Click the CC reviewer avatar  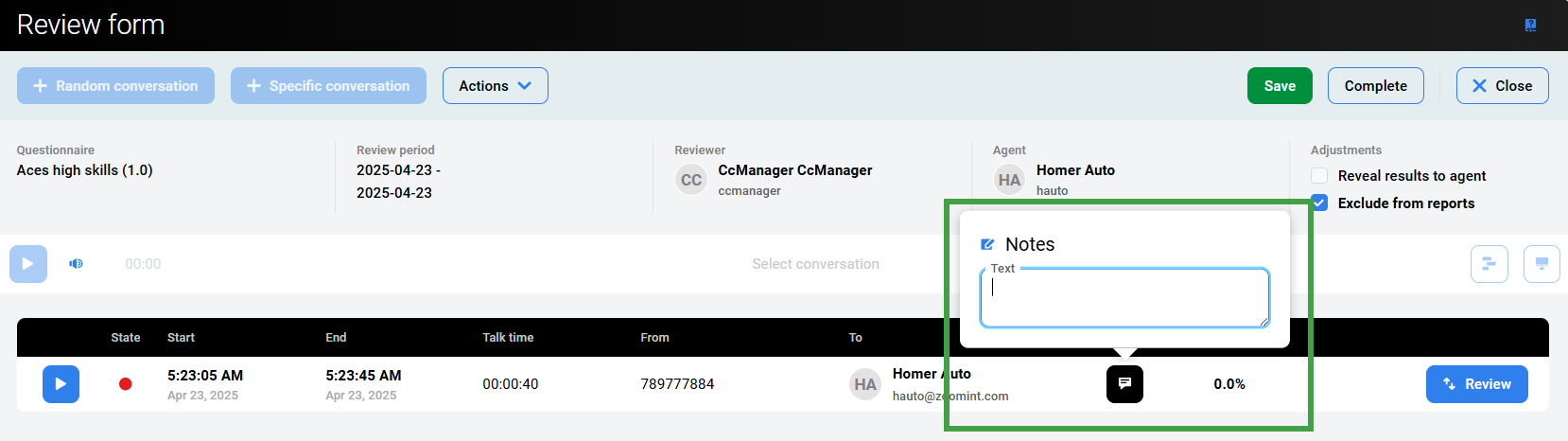click(x=691, y=180)
